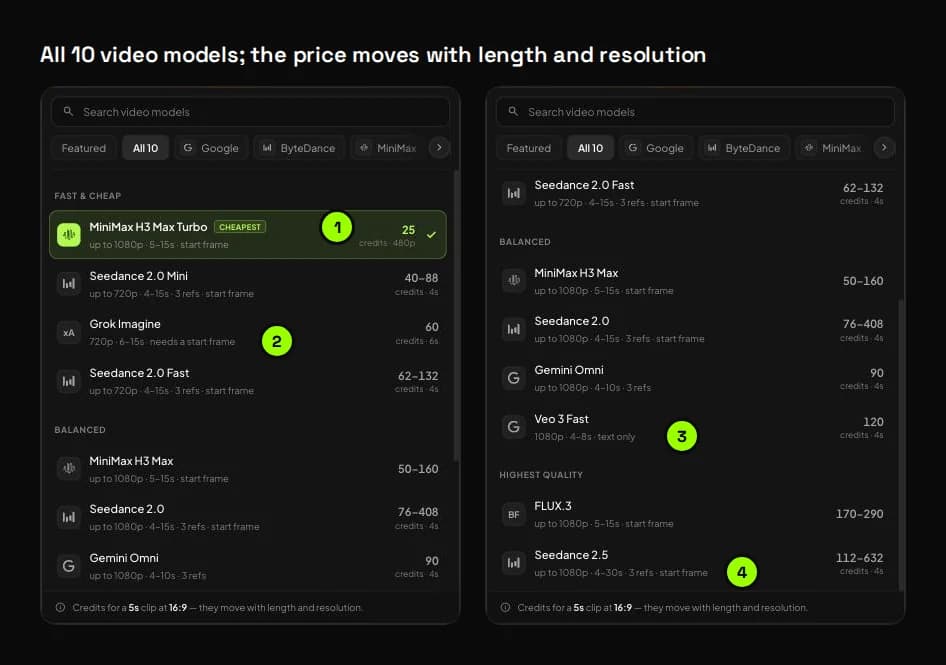Click the search magnifier icon in right panel
The width and height of the screenshot is (946, 665).
(x=513, y=112)
